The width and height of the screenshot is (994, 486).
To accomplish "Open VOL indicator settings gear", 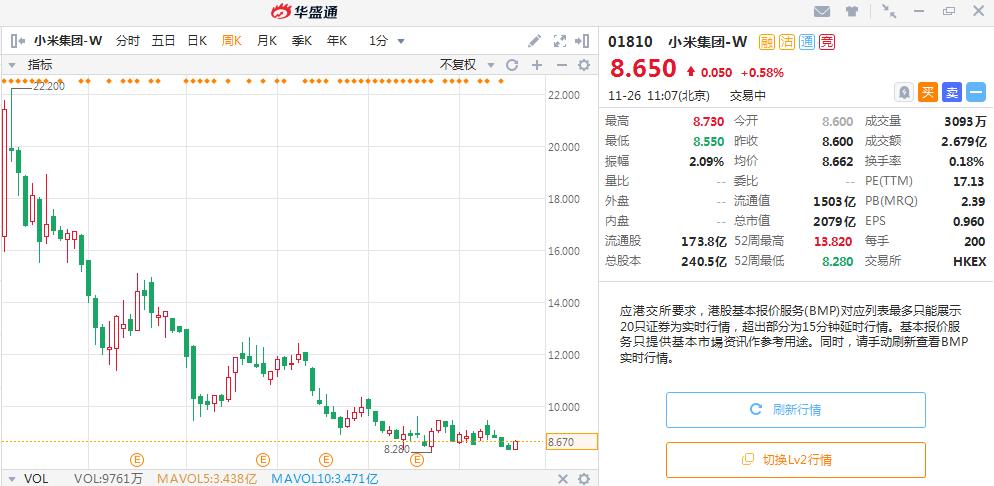I will click(584, 479).
